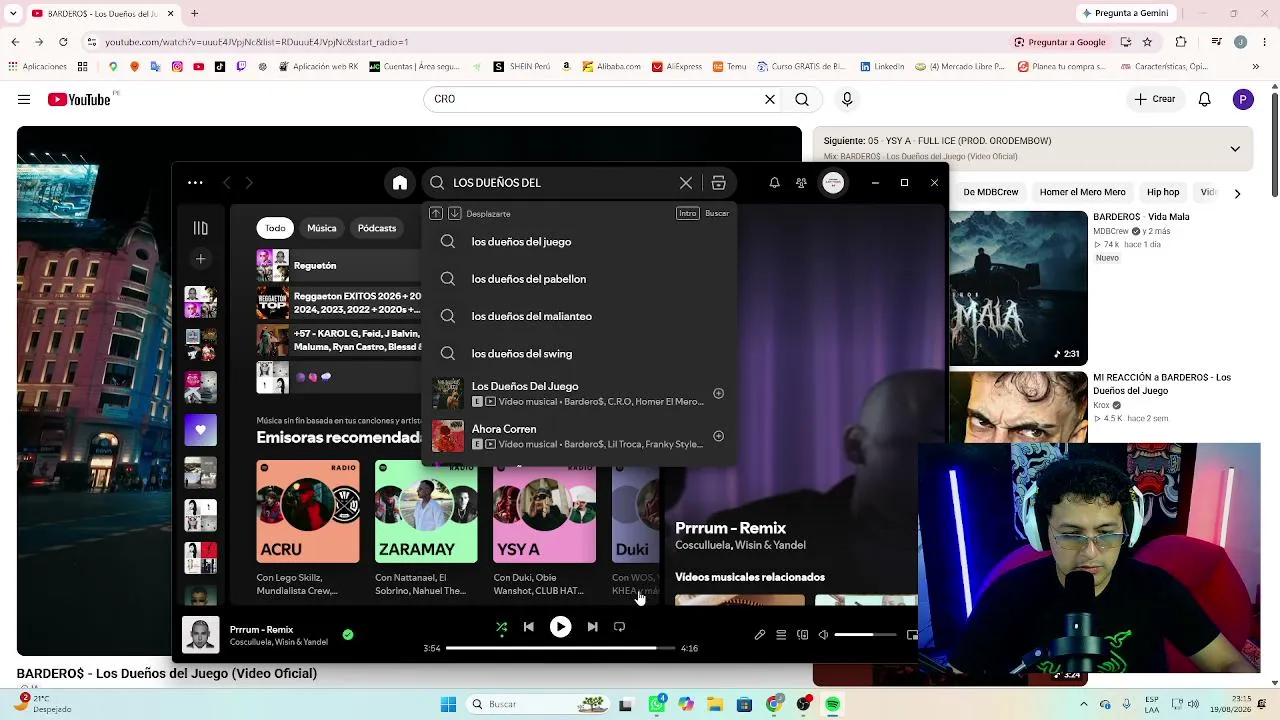Select the Pódcasts filter chip
The height and width of the screenshot is (720, 1280).
(x=377, y=228)
